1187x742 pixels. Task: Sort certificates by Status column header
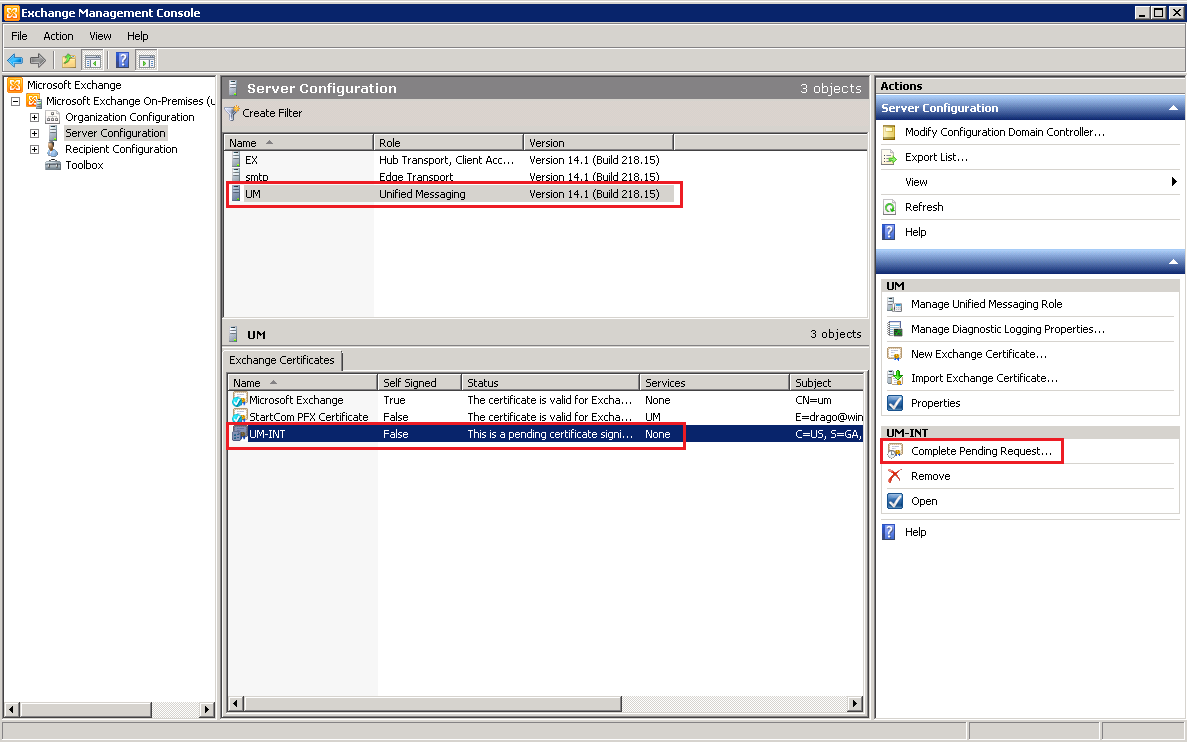[x=550, y=383]
